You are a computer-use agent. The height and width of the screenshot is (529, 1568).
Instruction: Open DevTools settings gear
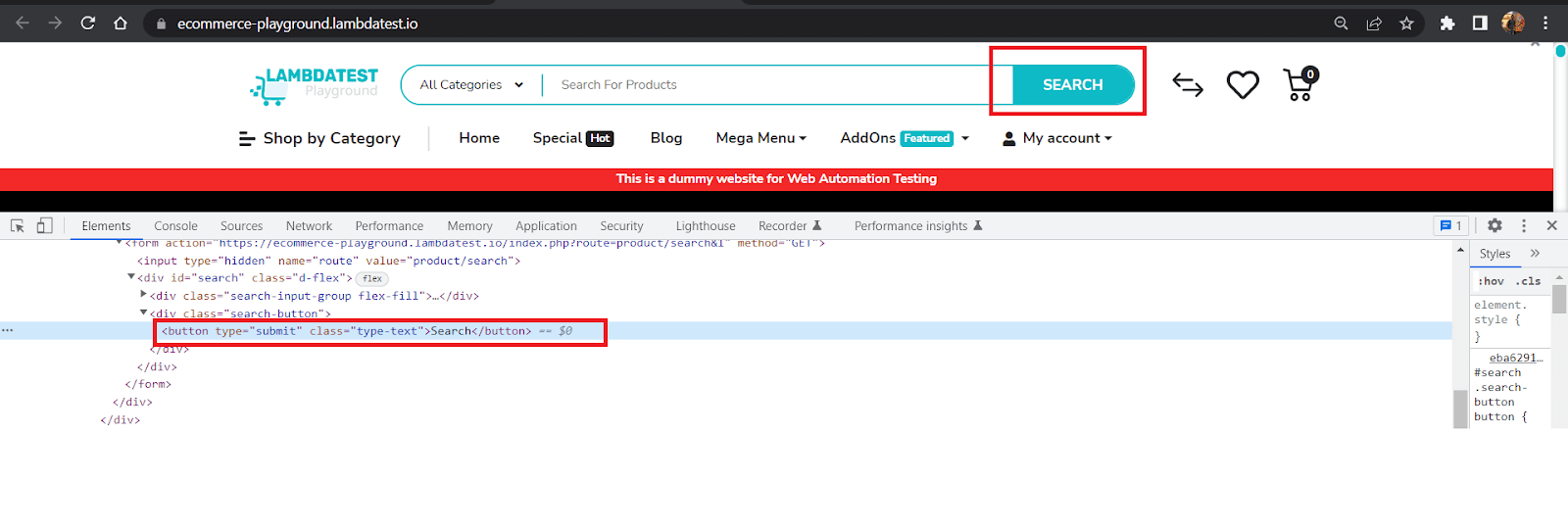(1494, 225)
